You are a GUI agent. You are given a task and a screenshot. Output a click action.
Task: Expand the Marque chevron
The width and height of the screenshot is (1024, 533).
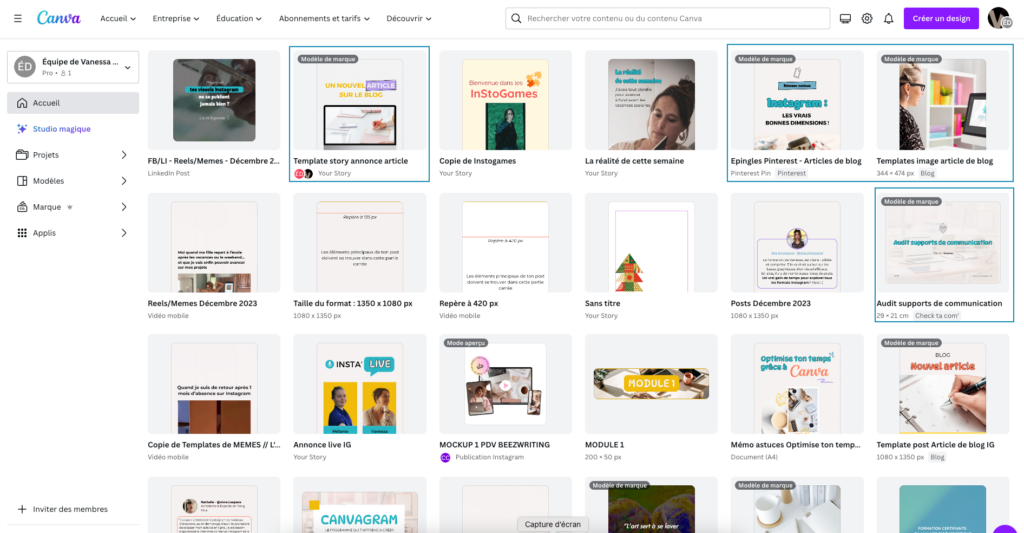[124, 207]
